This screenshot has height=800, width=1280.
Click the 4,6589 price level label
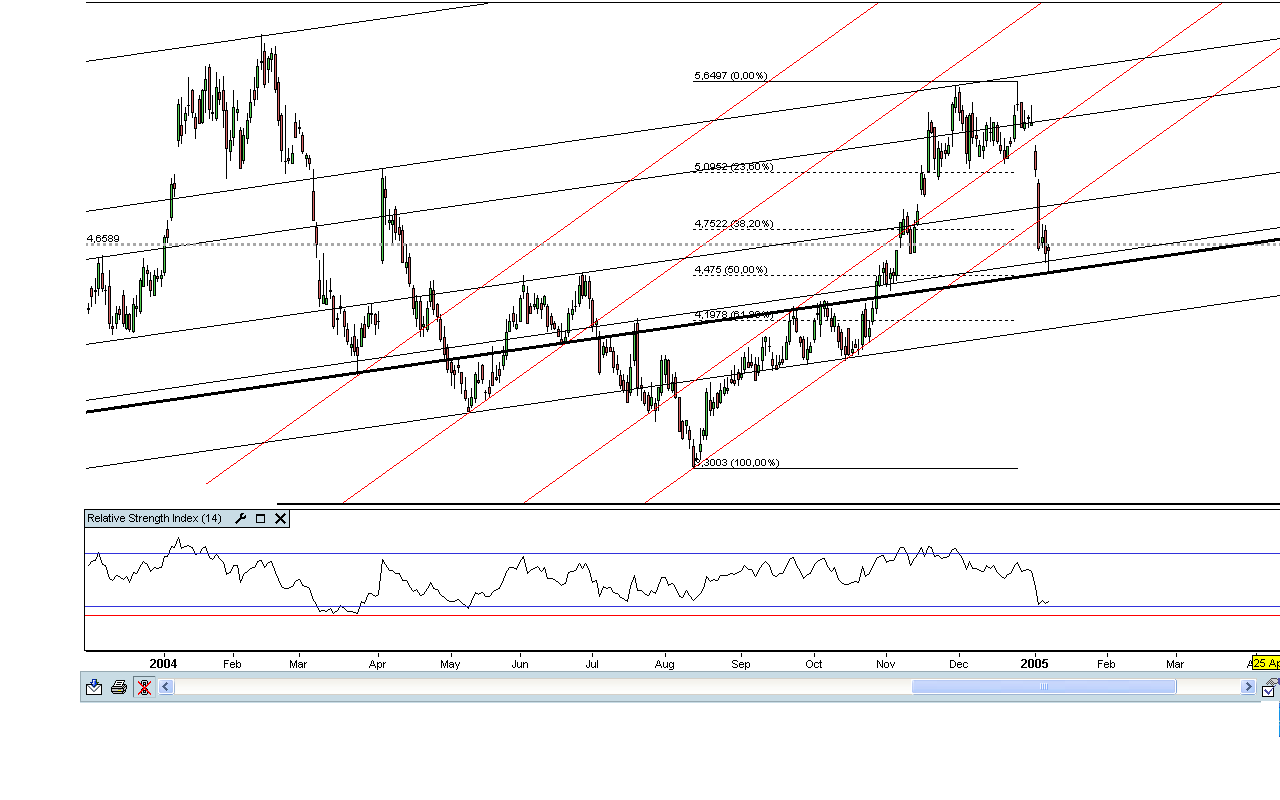coord(103,239)
